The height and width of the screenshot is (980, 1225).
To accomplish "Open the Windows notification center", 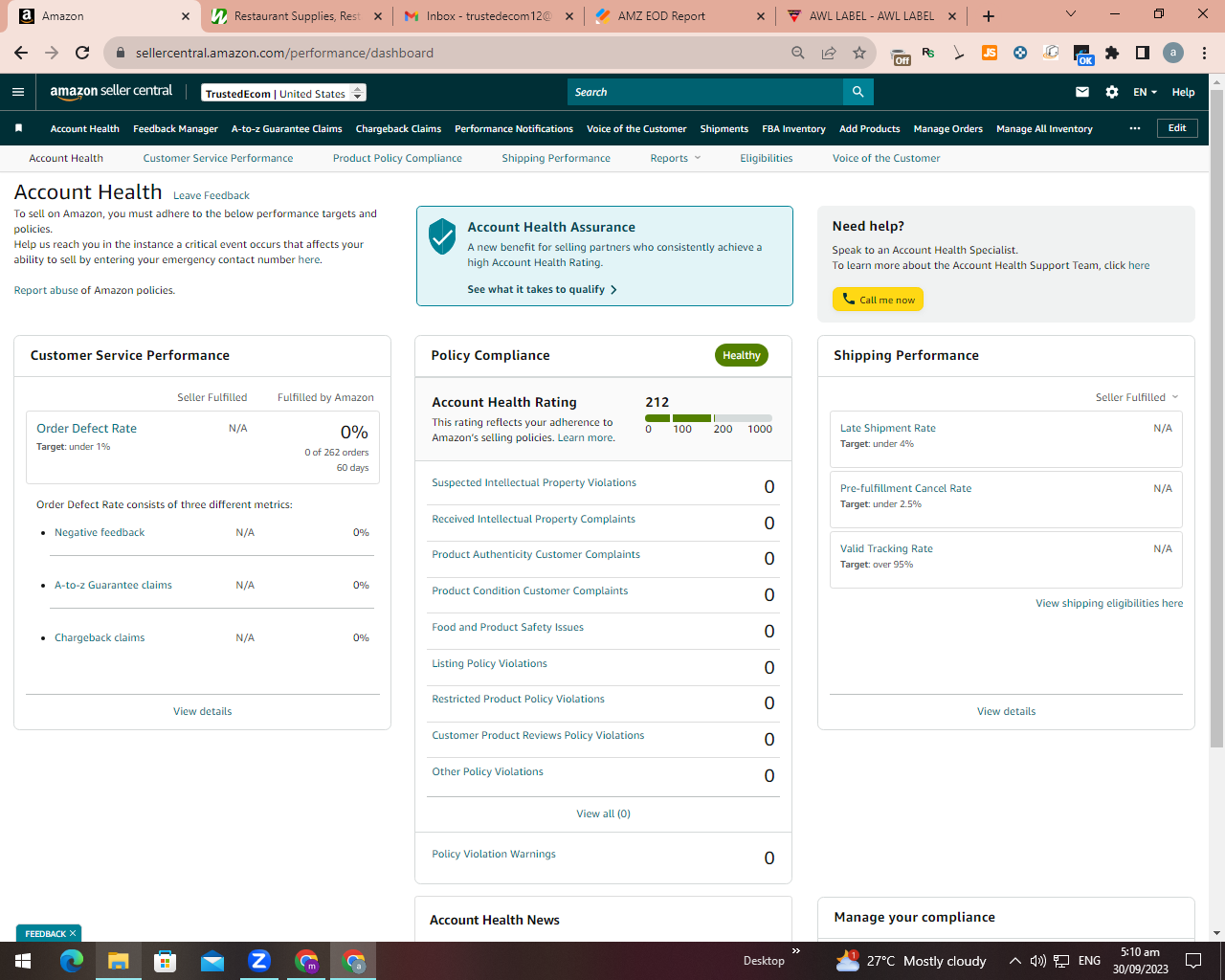I will (x=1193, y=961).
